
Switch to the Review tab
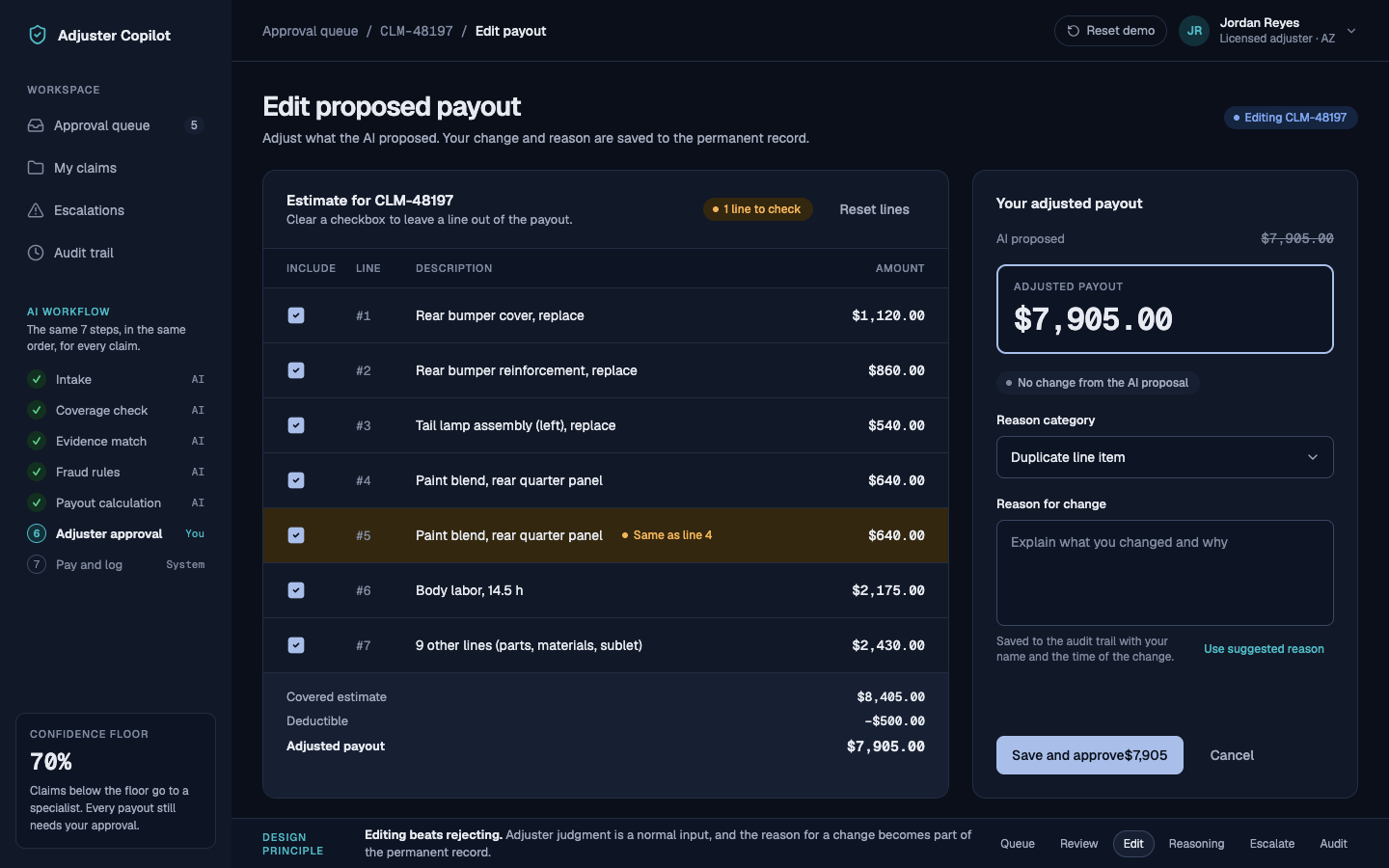(1078, 844)
